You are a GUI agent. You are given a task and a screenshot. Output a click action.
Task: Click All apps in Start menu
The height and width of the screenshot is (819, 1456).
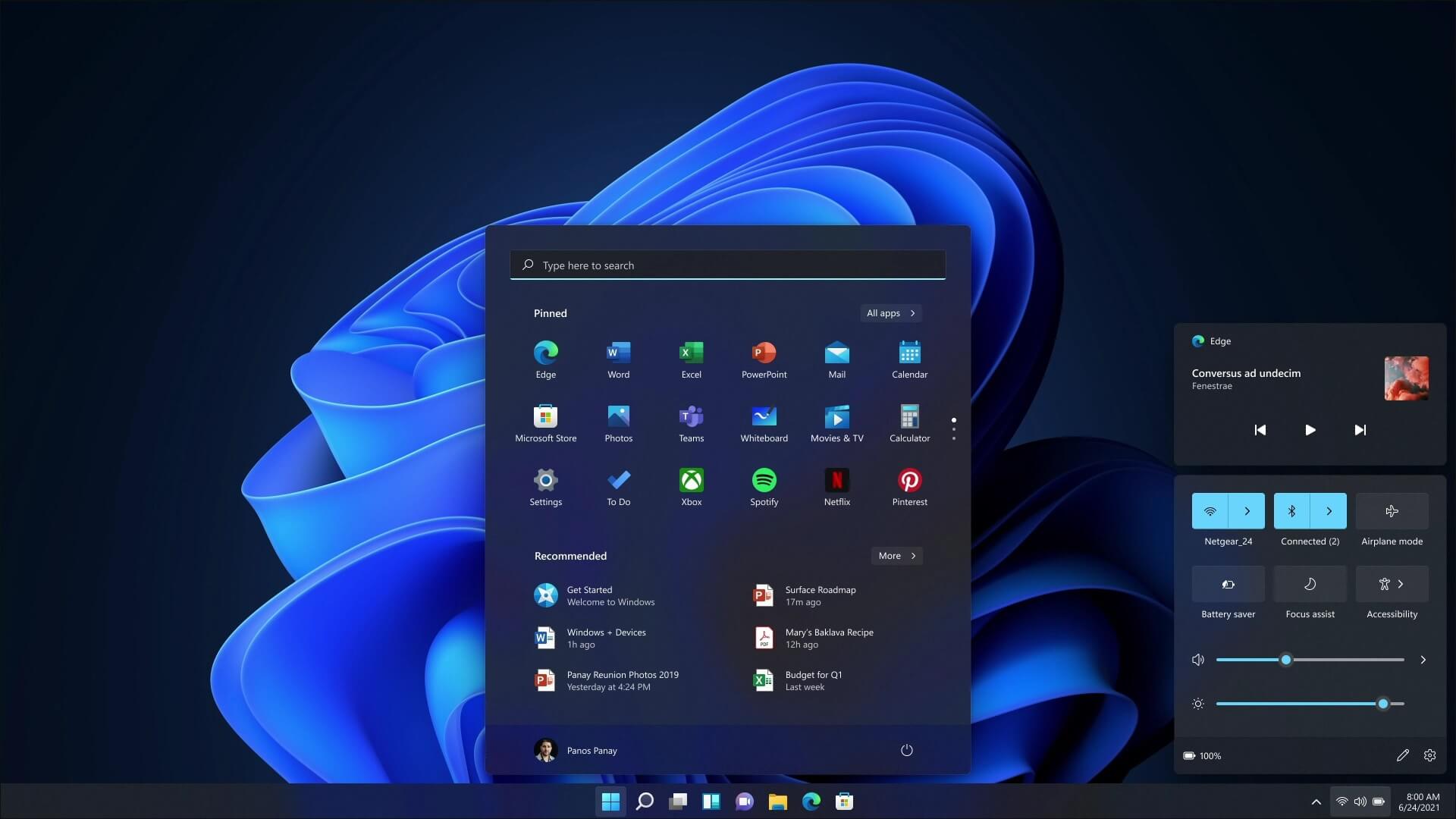click(x=890, y=313)
